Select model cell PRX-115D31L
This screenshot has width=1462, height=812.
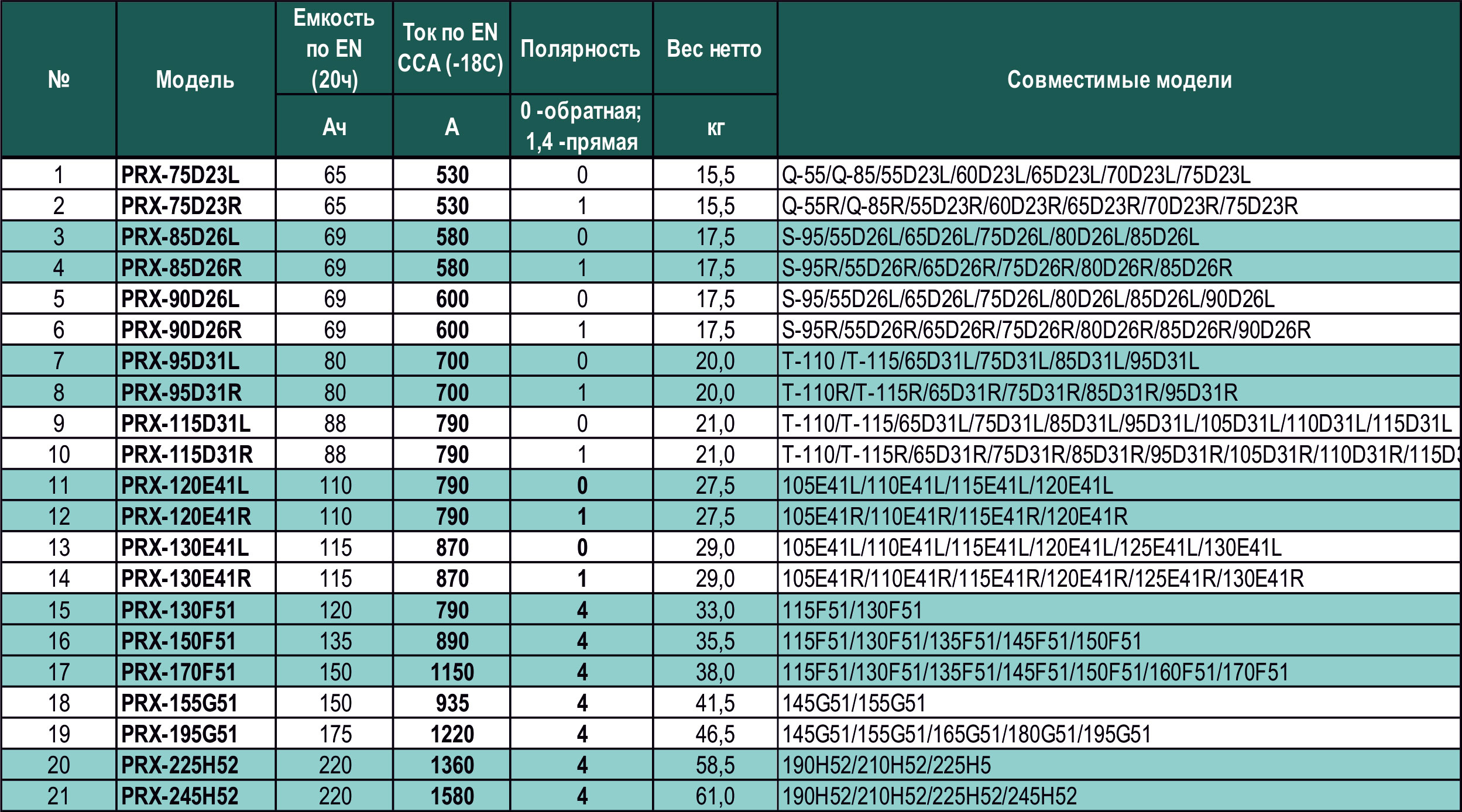pos(195,423)
